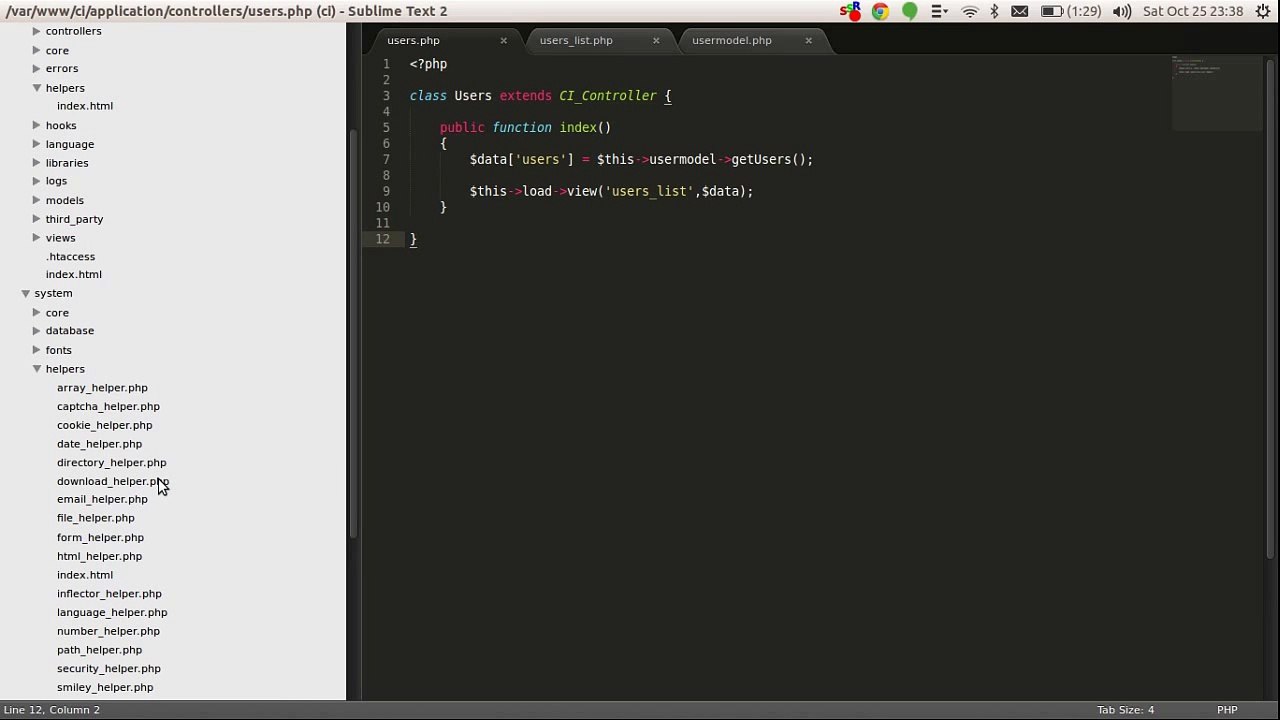Expand the logs folder
Screen dimensions: 1280x720
[36, 182]
